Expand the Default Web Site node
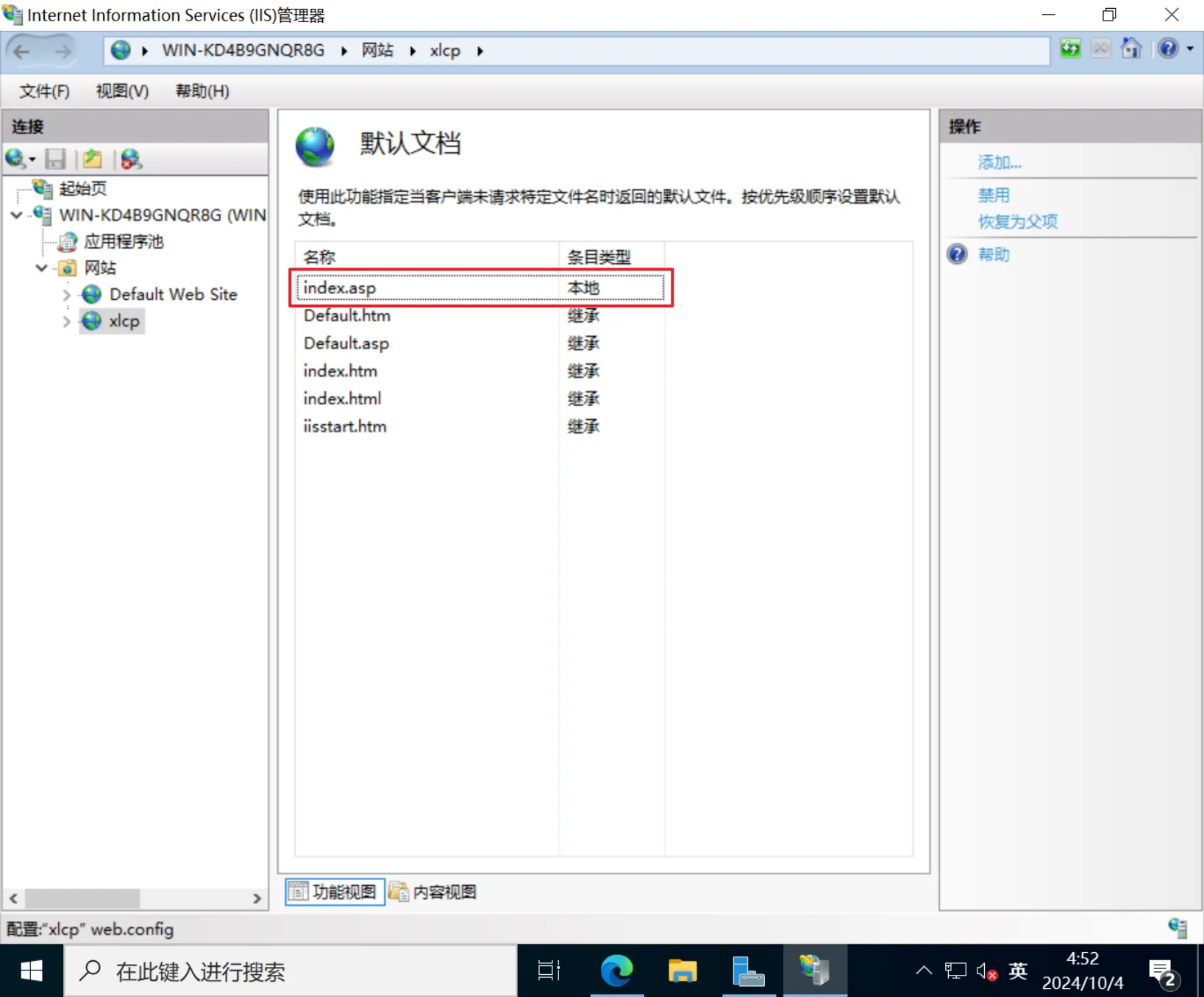 pos(66,295)
